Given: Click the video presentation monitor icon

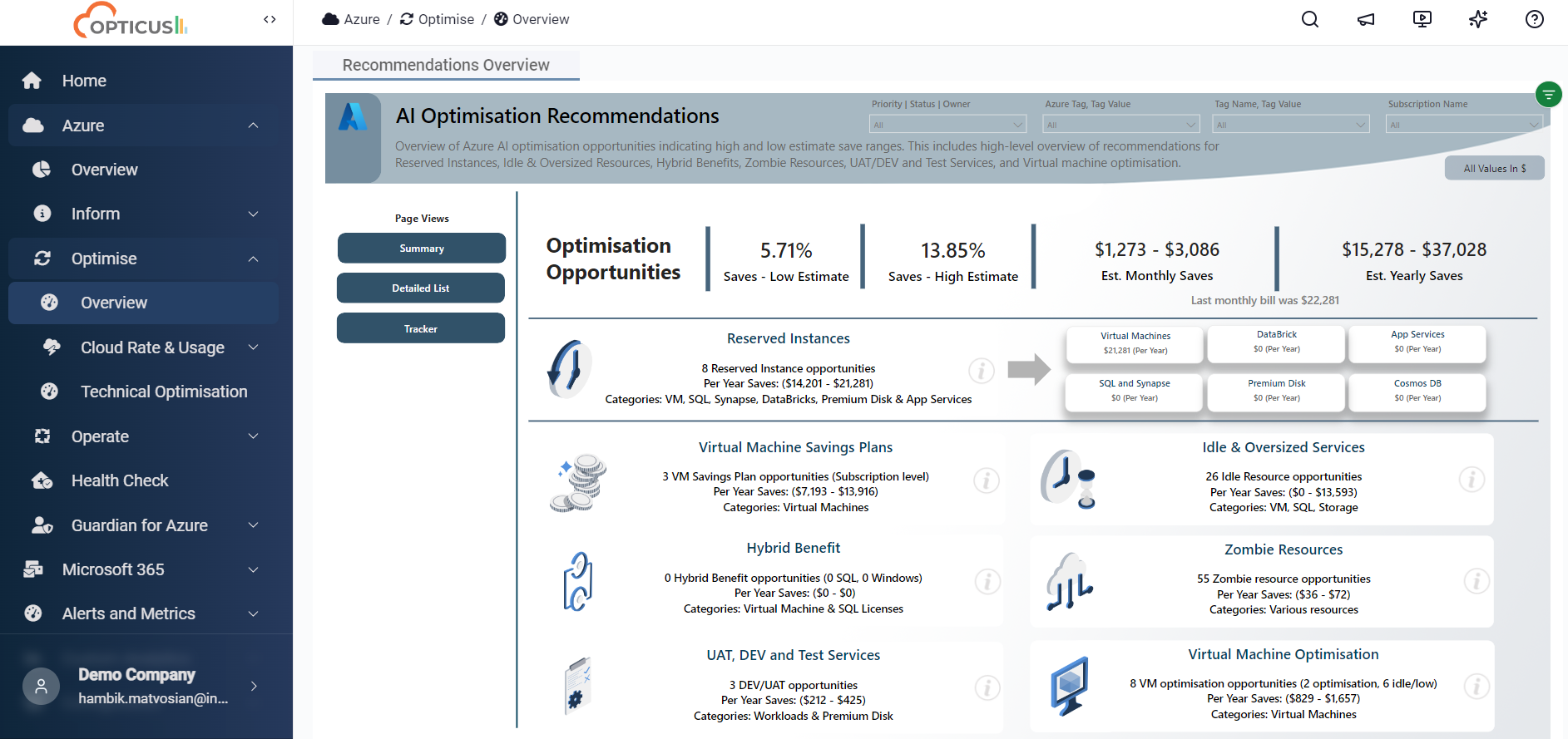Looking at the screenshot, I should [1422, 19].
